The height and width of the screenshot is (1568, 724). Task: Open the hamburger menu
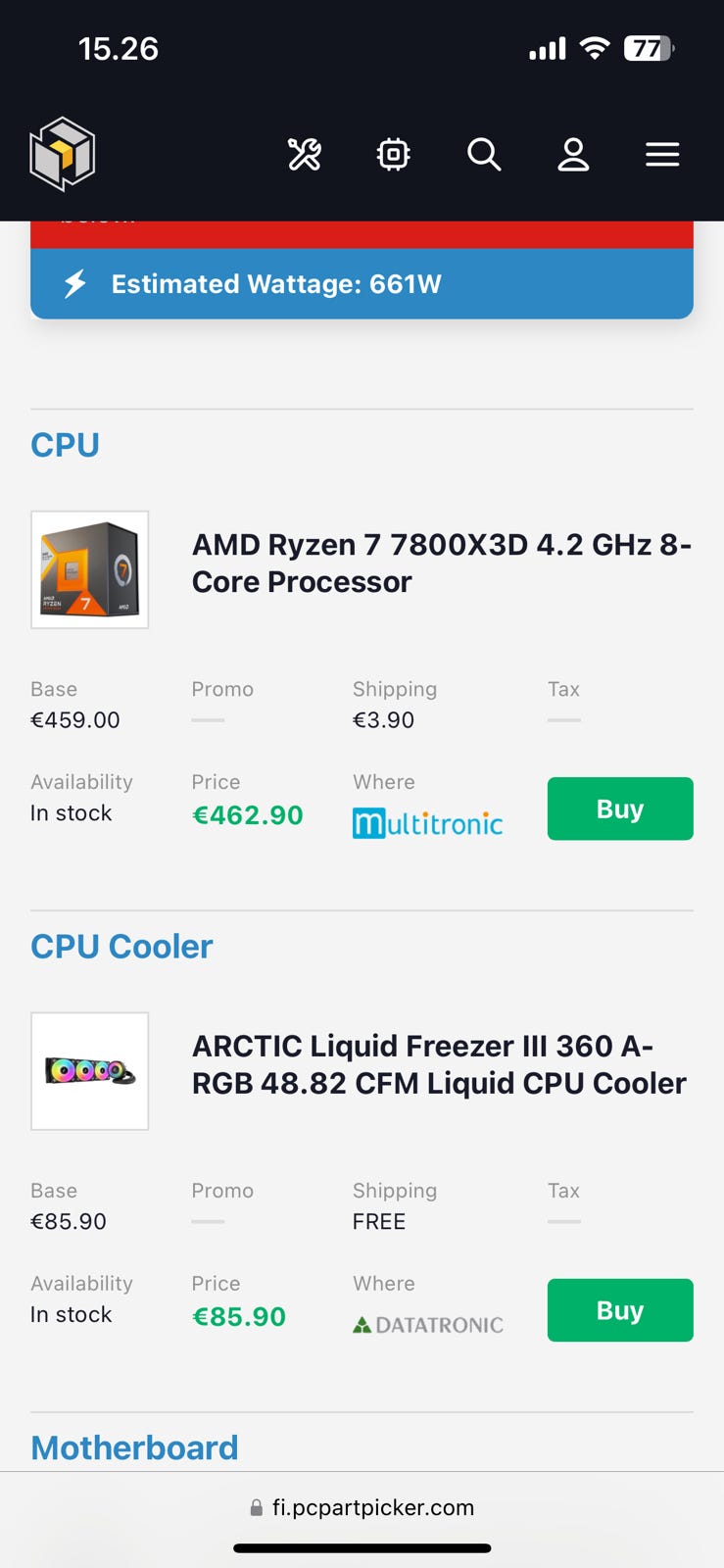(662, 154)
